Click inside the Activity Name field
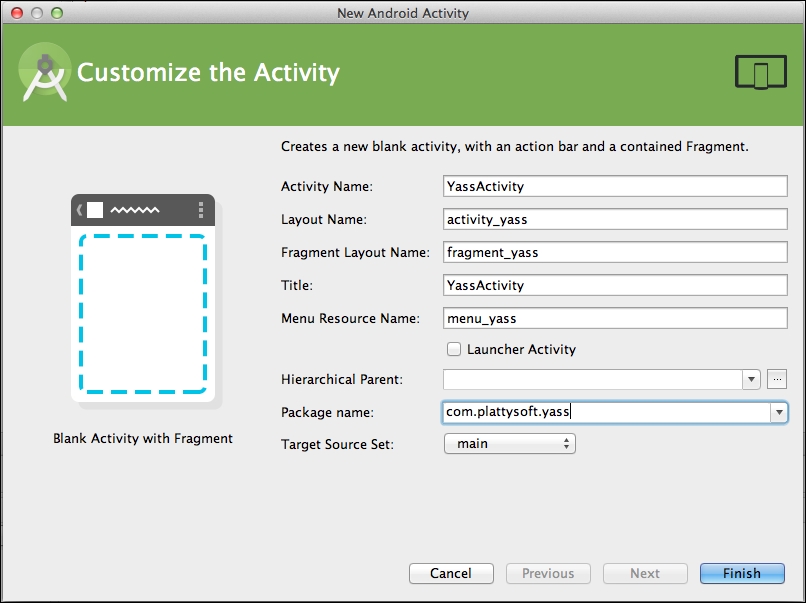 (615, 186)
